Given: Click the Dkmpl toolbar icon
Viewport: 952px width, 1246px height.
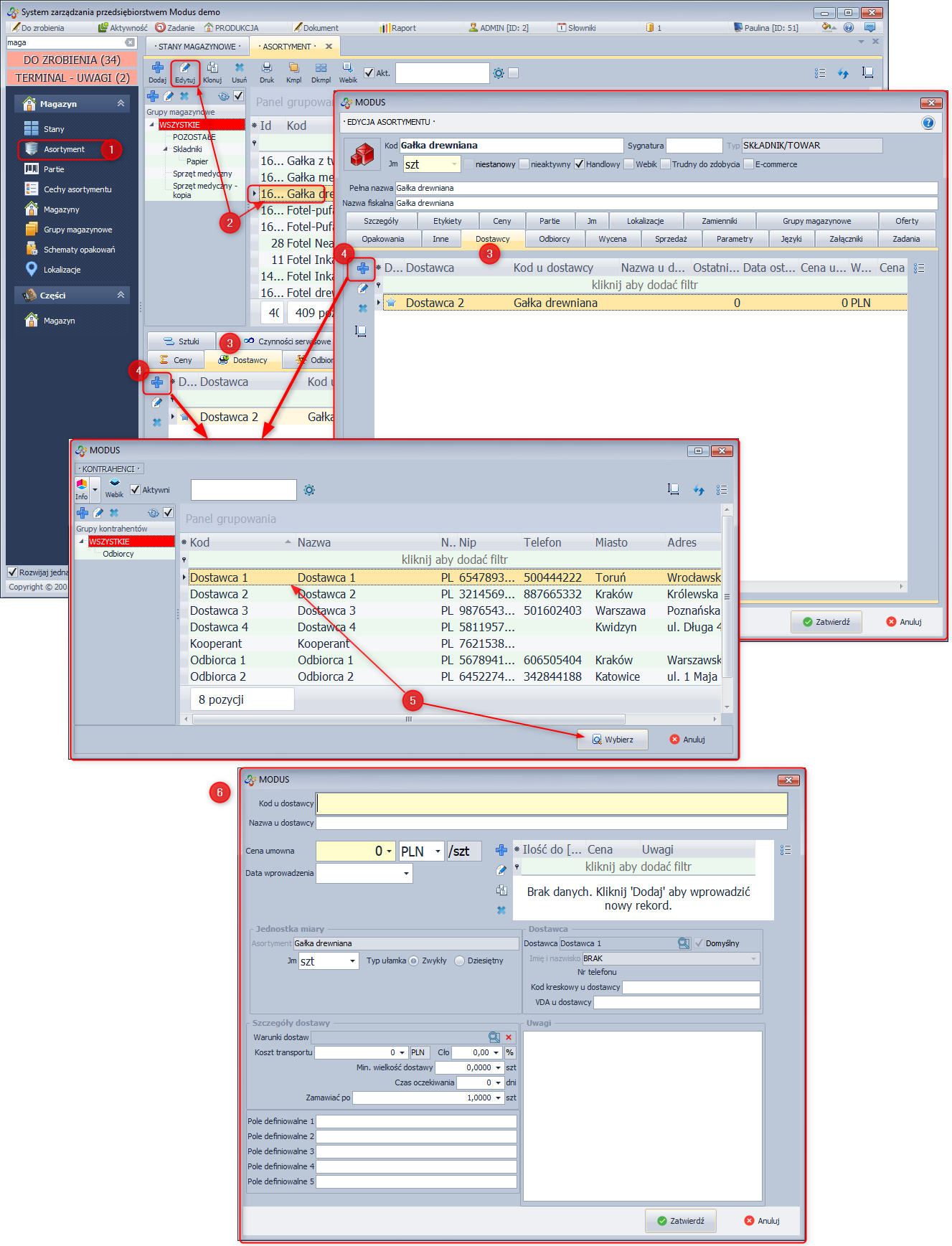Looking at the screenshot, I should coord(321,72).
